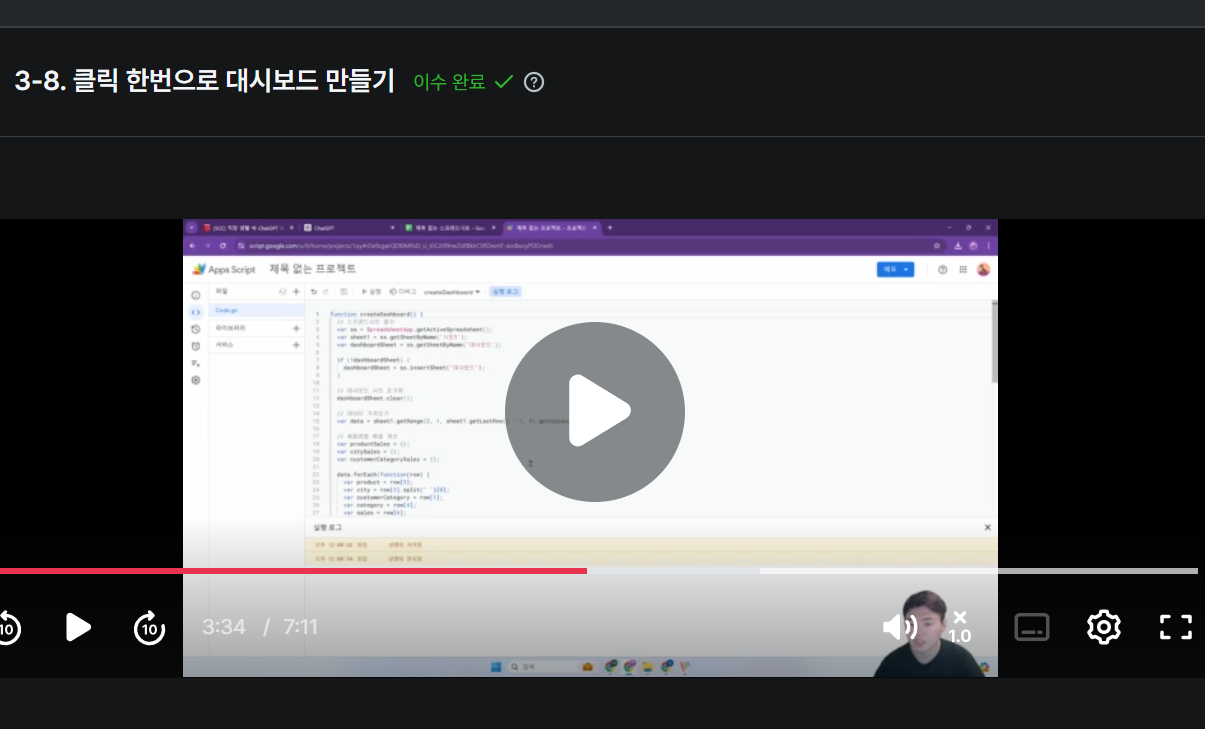Open the Overview info icon in Apps Script sidebar
The width and height of the screenshot is (1205, 729).
click(196, 295)
